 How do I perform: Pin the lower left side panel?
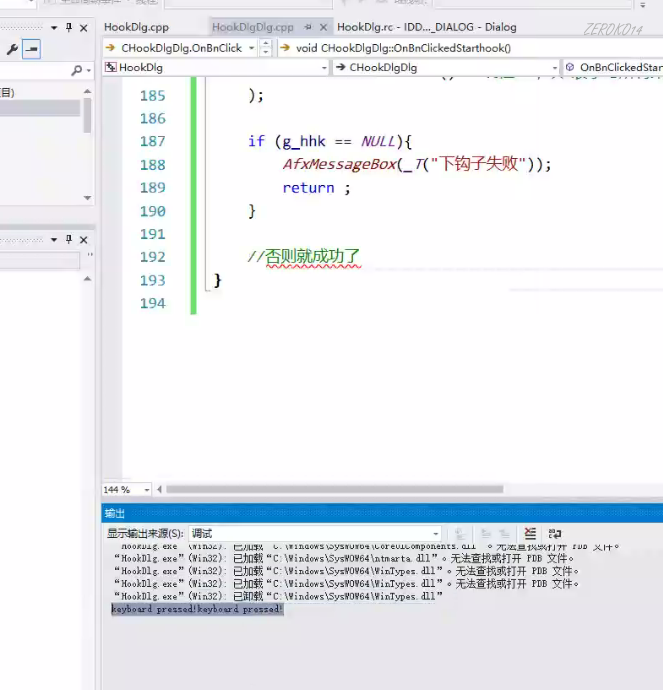coord(69,239)
